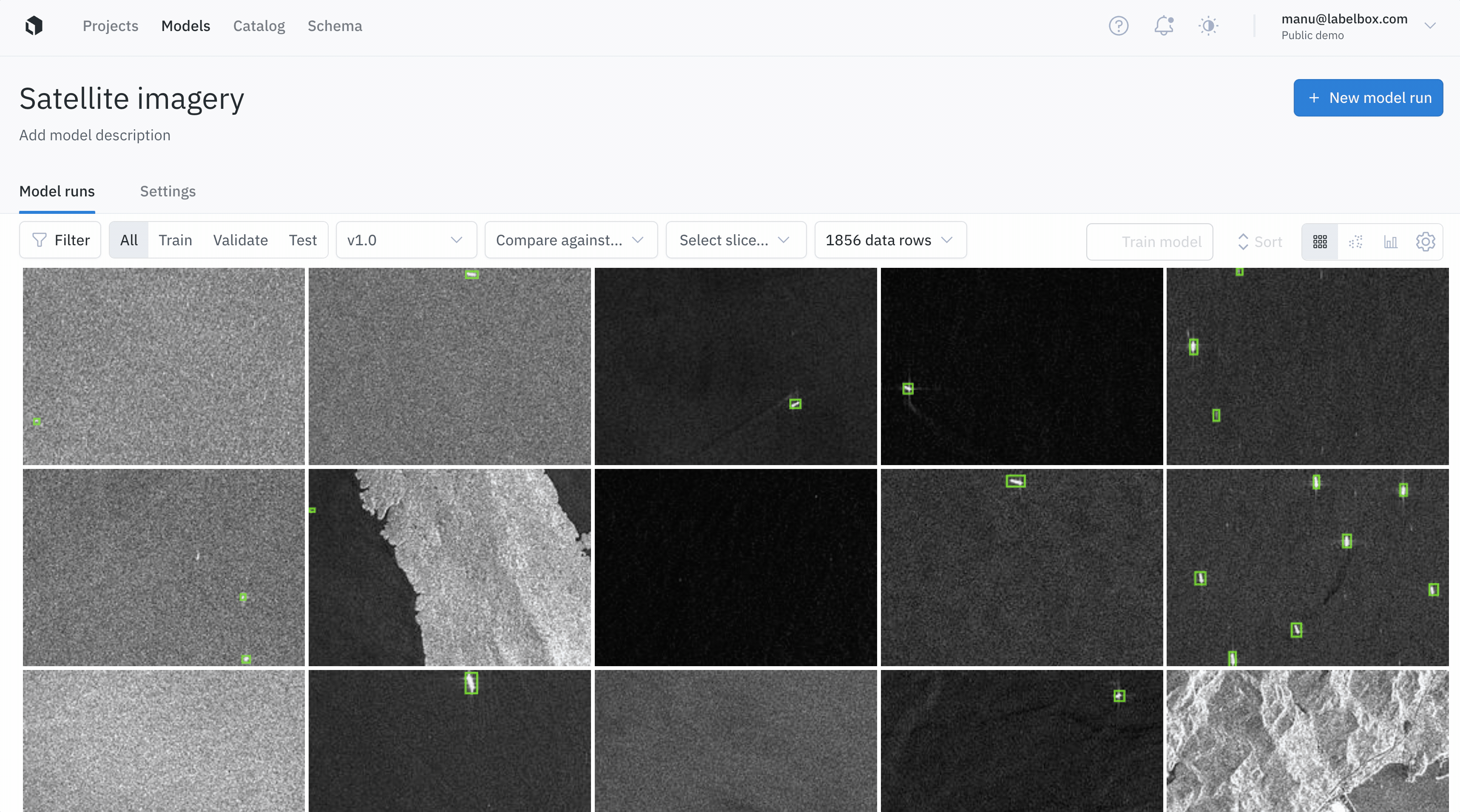Select the Train split toggle
The width and height of the screenshot is (1460, 812).
[x=175, y=240]
